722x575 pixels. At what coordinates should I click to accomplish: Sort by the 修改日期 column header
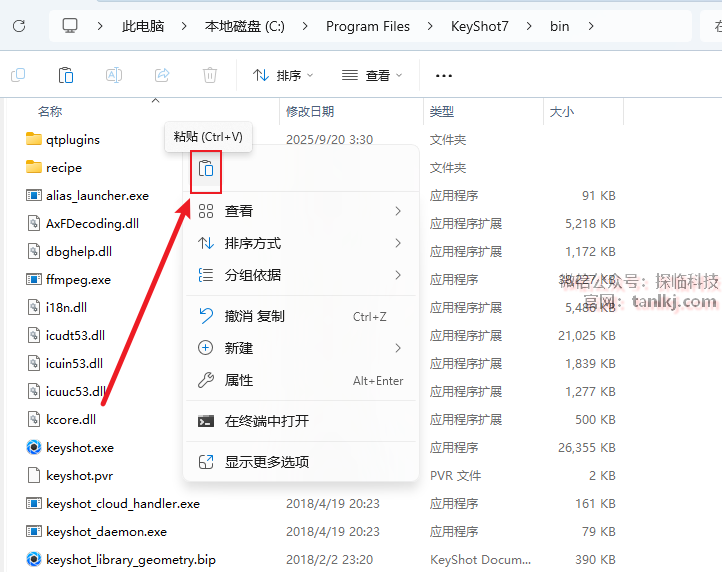tap(310, 111)
